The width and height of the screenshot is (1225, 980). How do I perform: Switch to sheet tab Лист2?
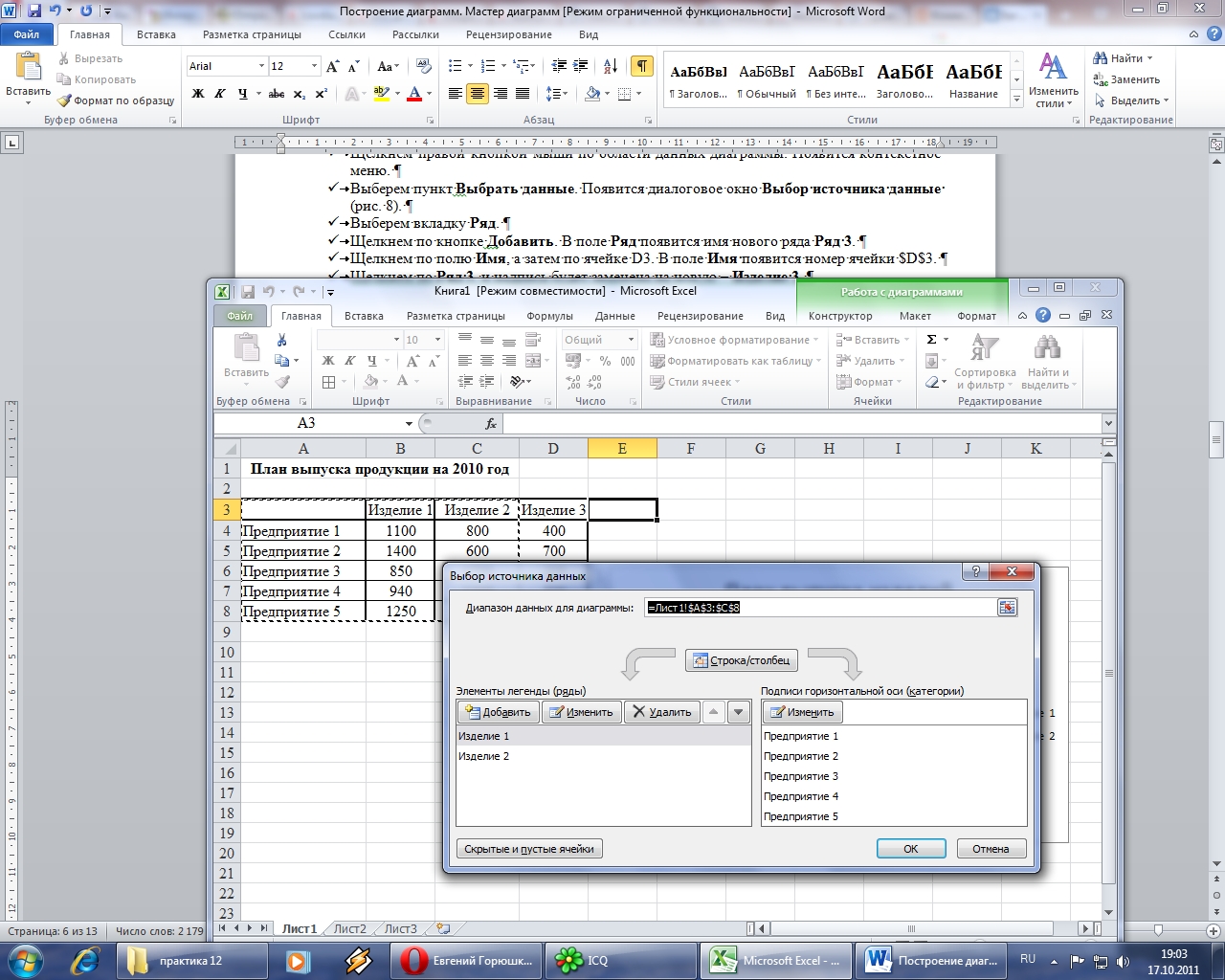(350, 928)
